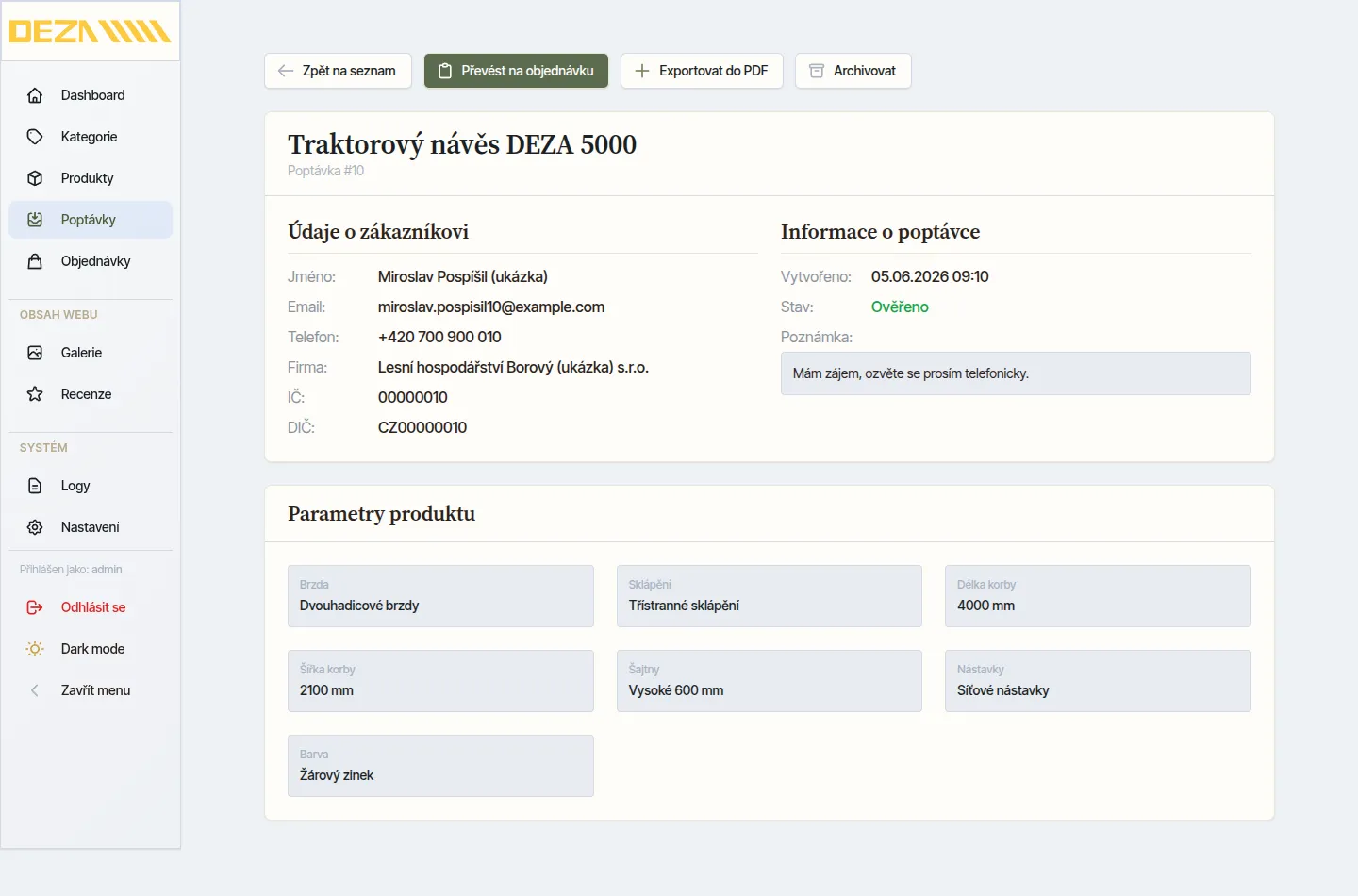Click the plus icon in Exportovat do PDF

(642, 71)
